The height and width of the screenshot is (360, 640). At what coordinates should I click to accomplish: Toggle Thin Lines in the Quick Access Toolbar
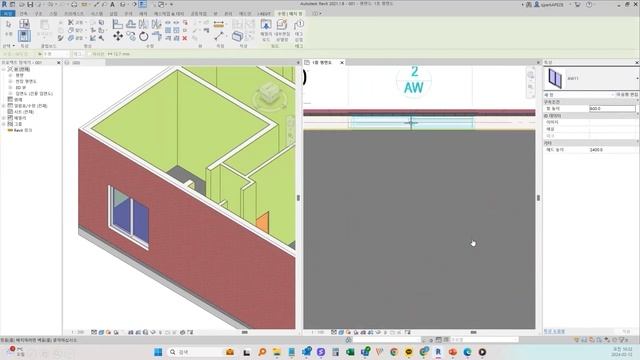click(142, 4)
